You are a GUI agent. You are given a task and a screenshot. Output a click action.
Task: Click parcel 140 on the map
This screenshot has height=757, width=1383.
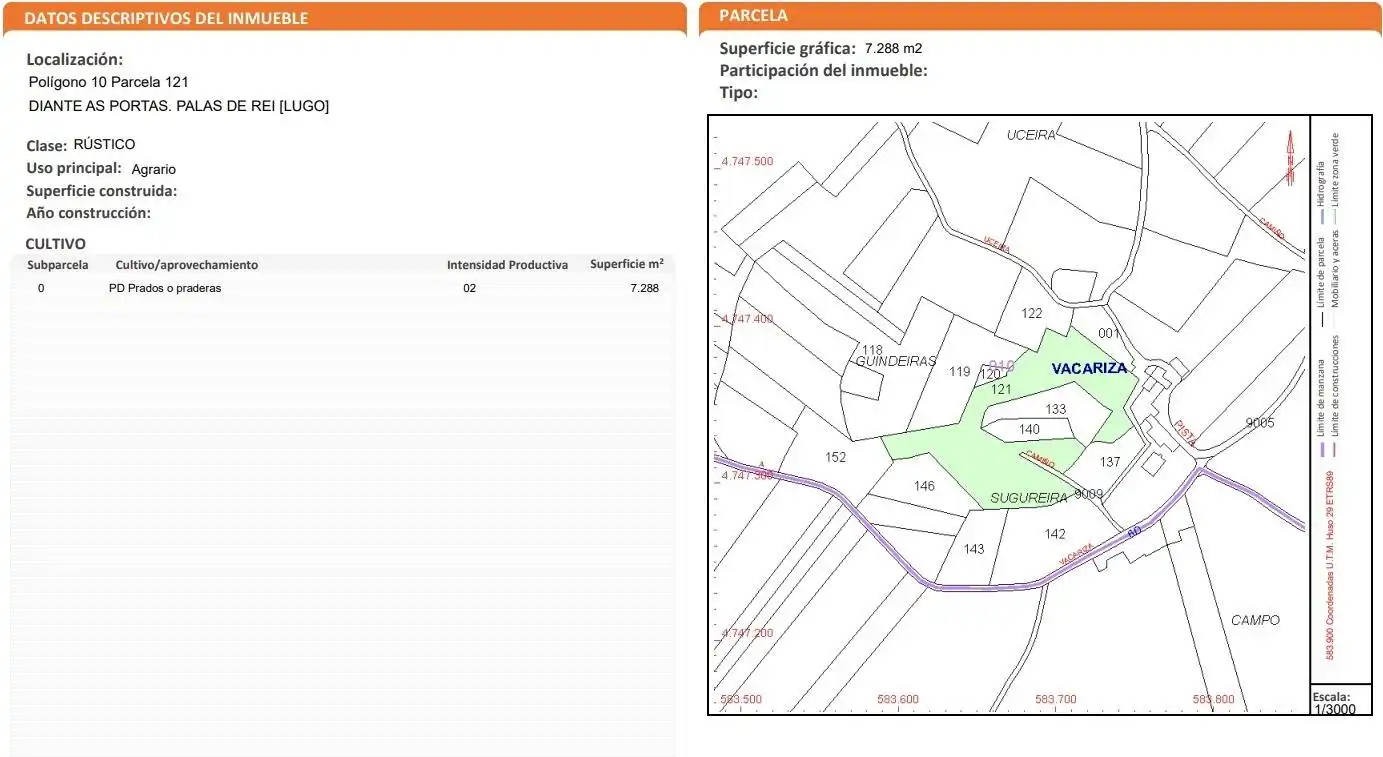click(1029, 429)
